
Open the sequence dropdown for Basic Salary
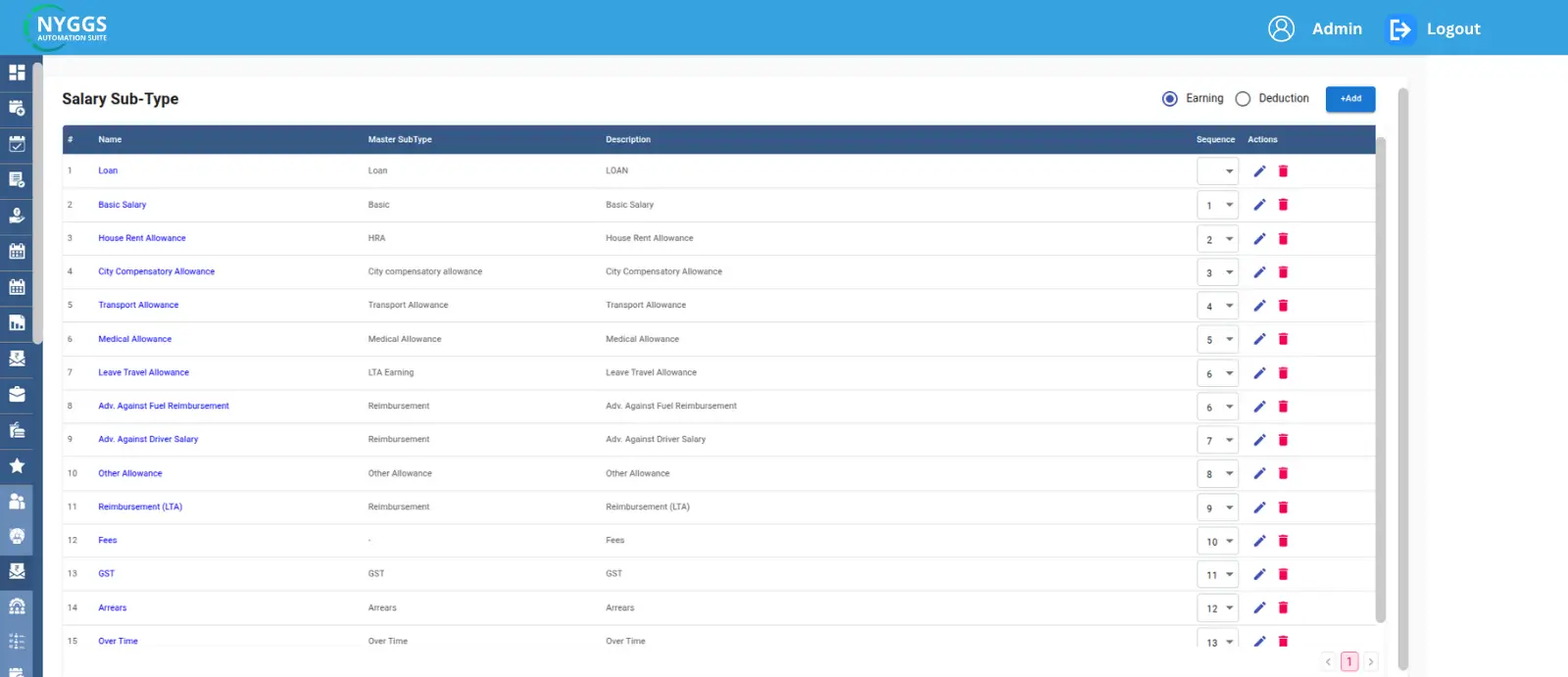[x=1218, y=205]
